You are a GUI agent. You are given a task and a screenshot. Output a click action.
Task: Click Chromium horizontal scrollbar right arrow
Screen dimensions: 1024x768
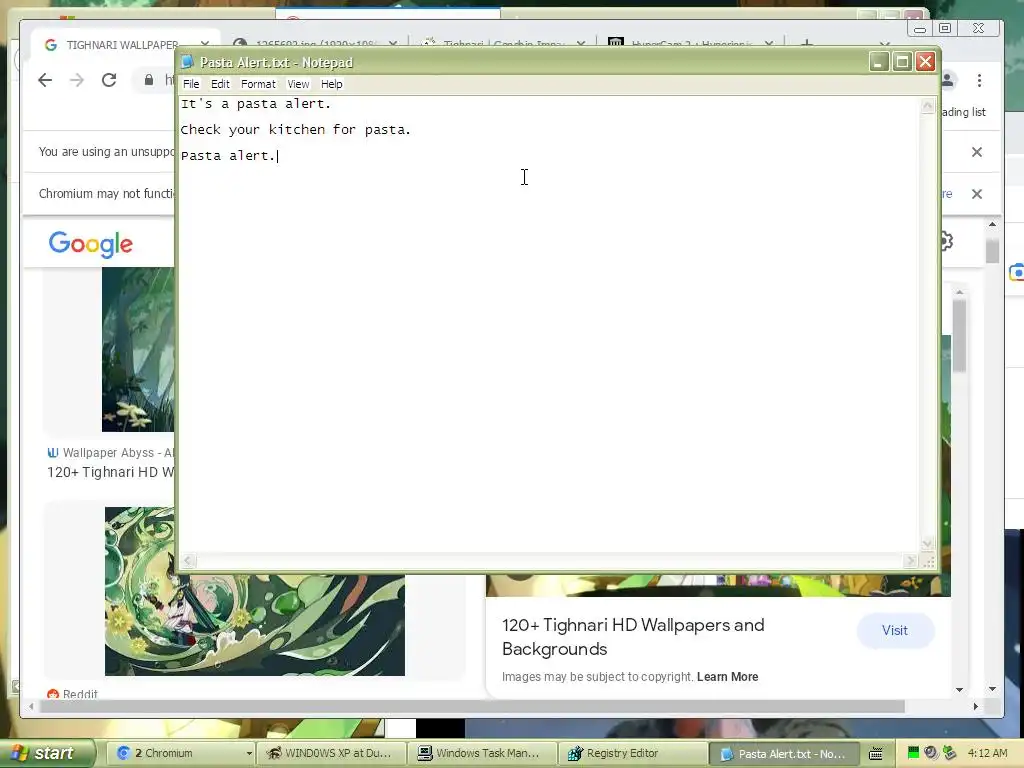(x=976, y=706)
